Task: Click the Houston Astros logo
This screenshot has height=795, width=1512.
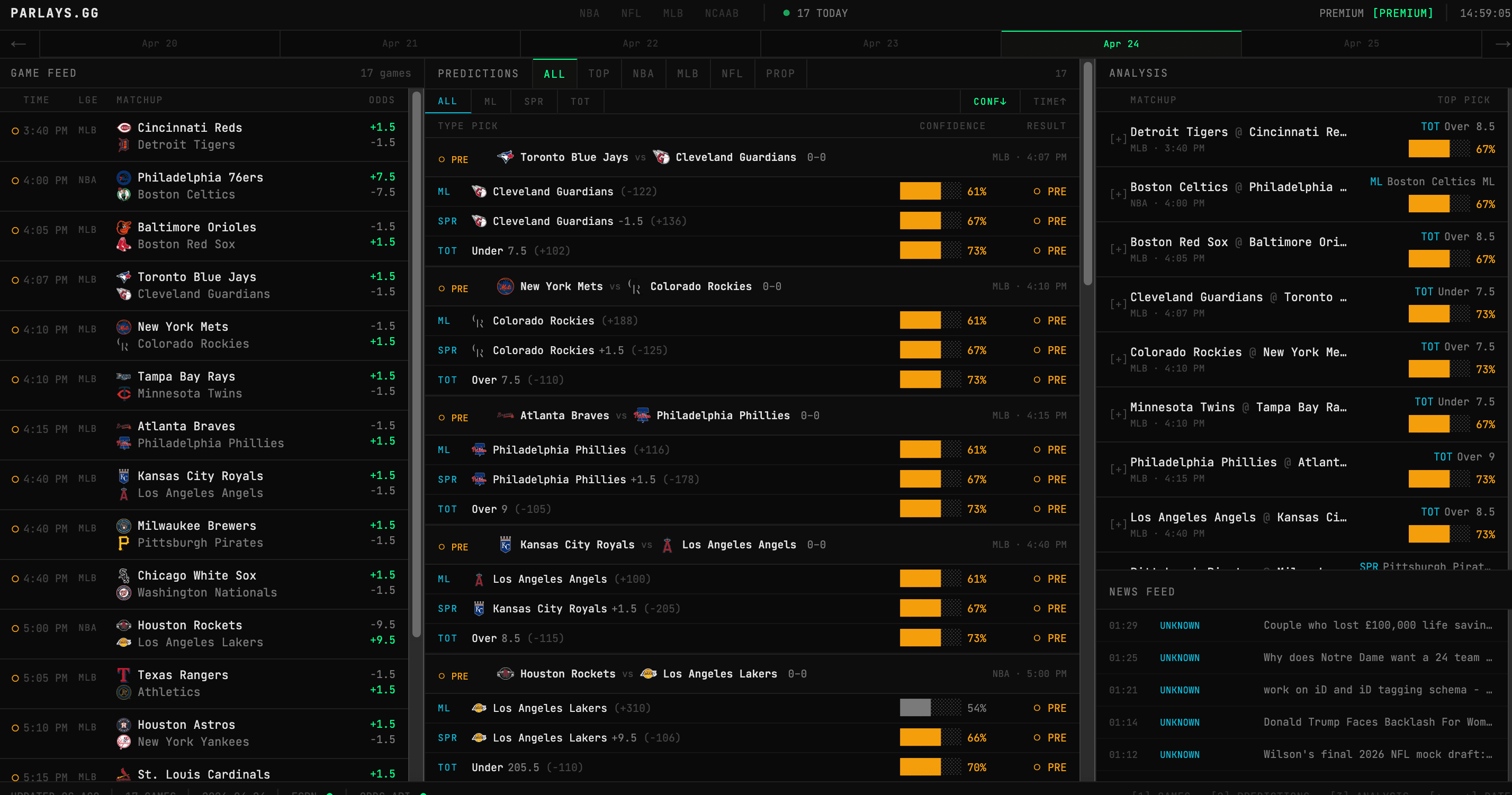Action: click(x=123, y=725)
